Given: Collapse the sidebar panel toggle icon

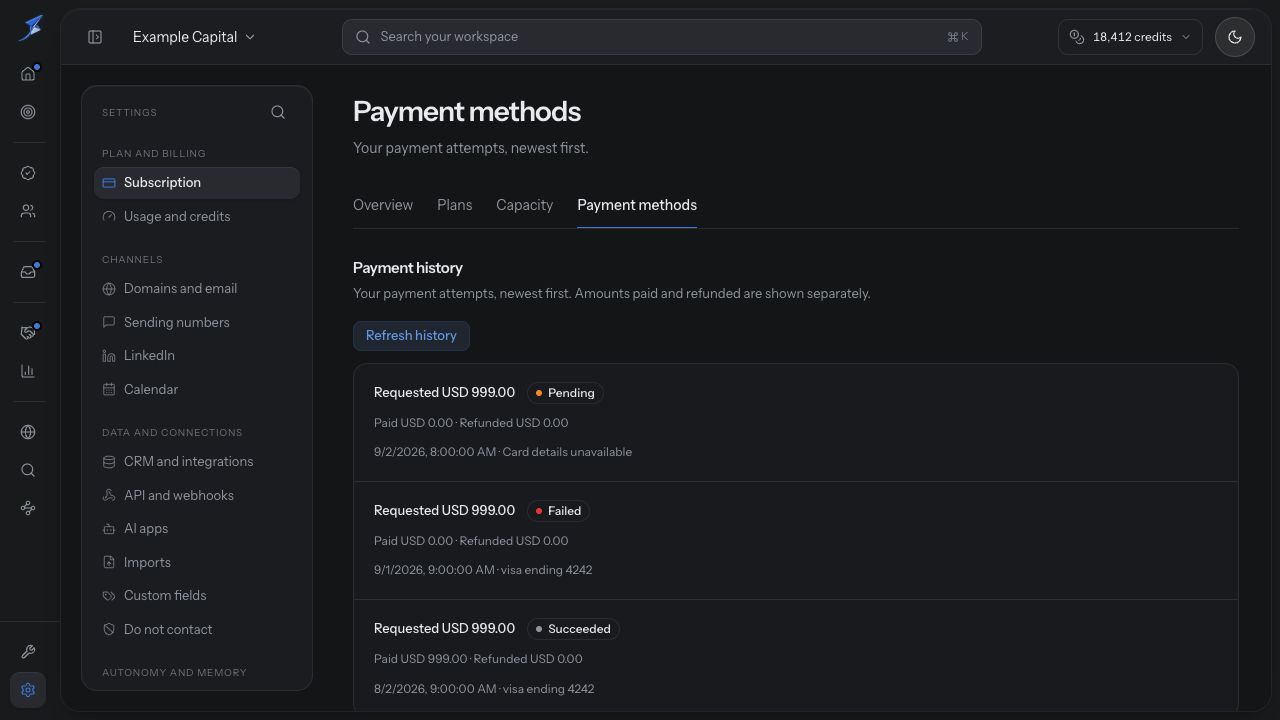Looking at the screenshot, I should 95,37.
